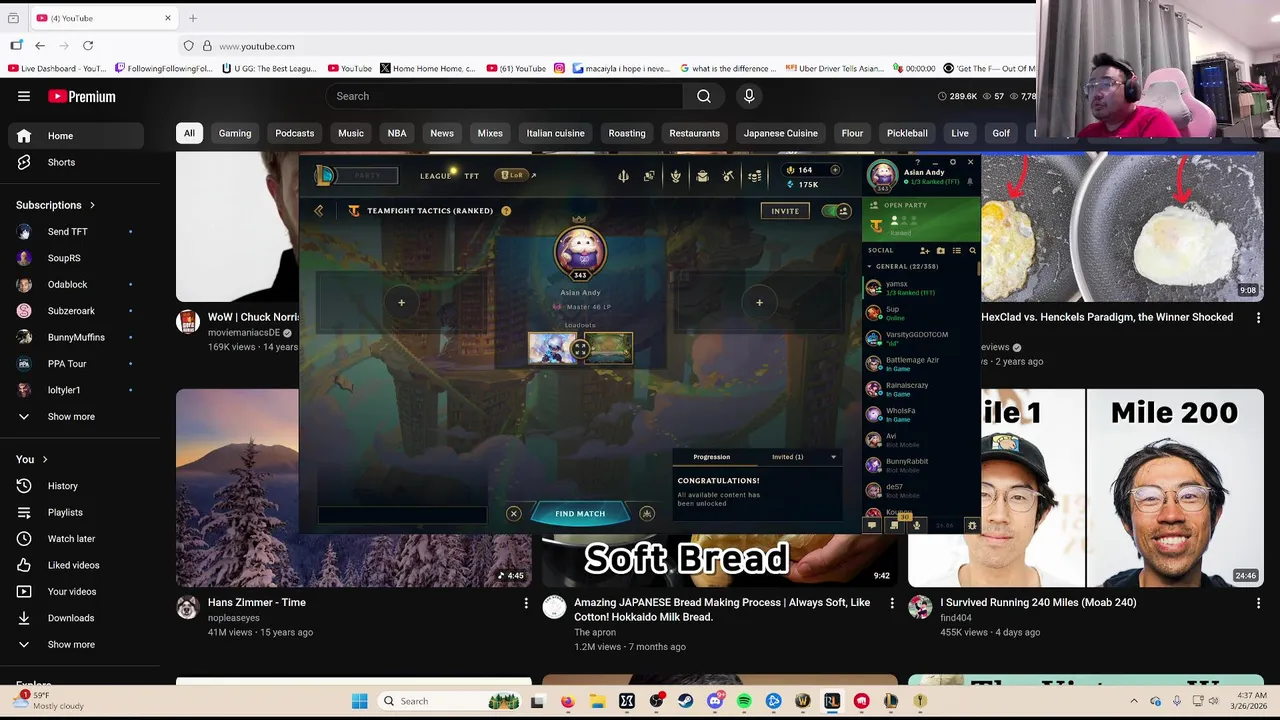Expand subscriptions Show more
The height and width of the screenshot is (720, 1280).
(x=72, y=416)
